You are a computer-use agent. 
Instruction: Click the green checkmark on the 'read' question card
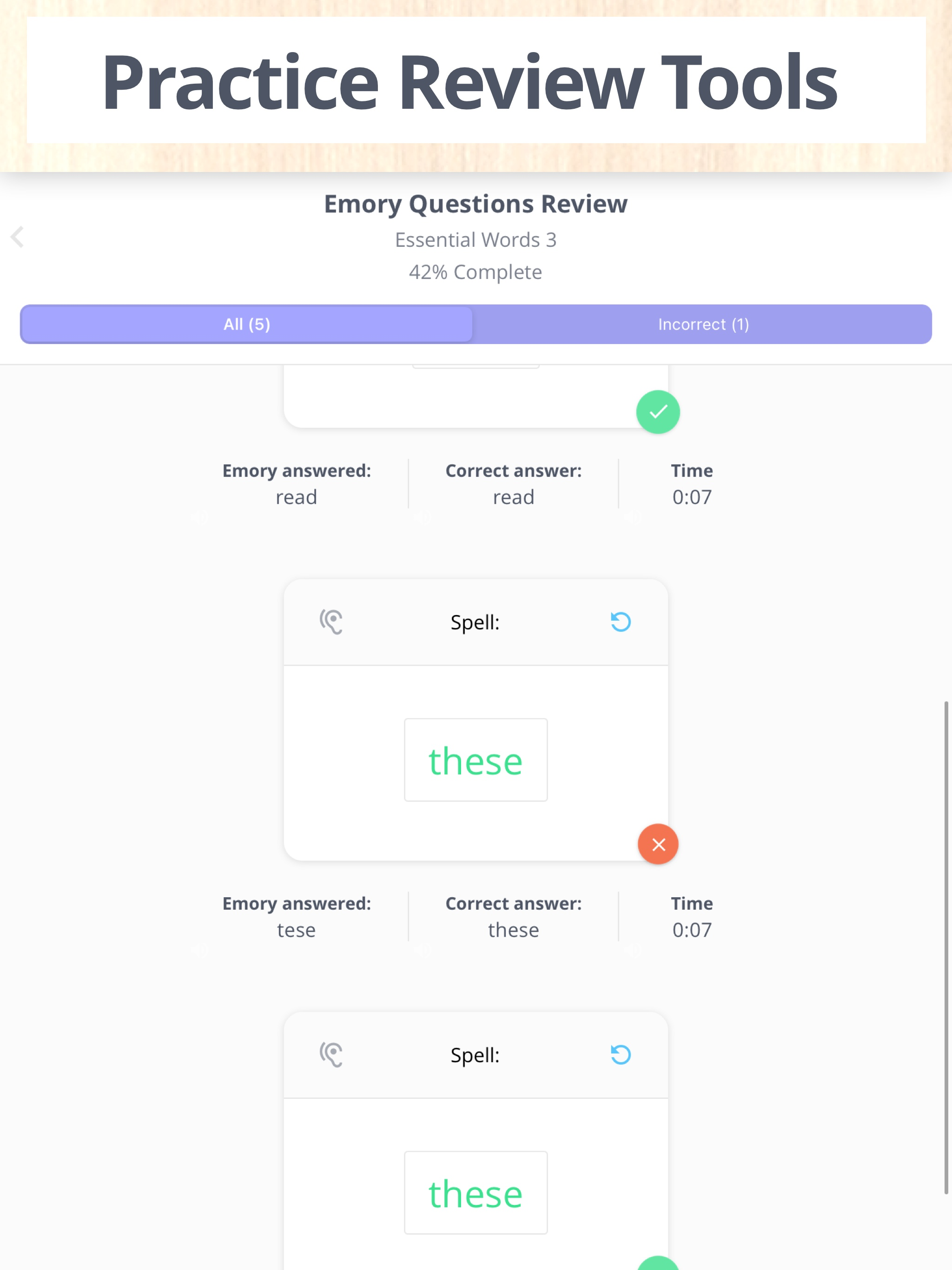coord(658,411)
